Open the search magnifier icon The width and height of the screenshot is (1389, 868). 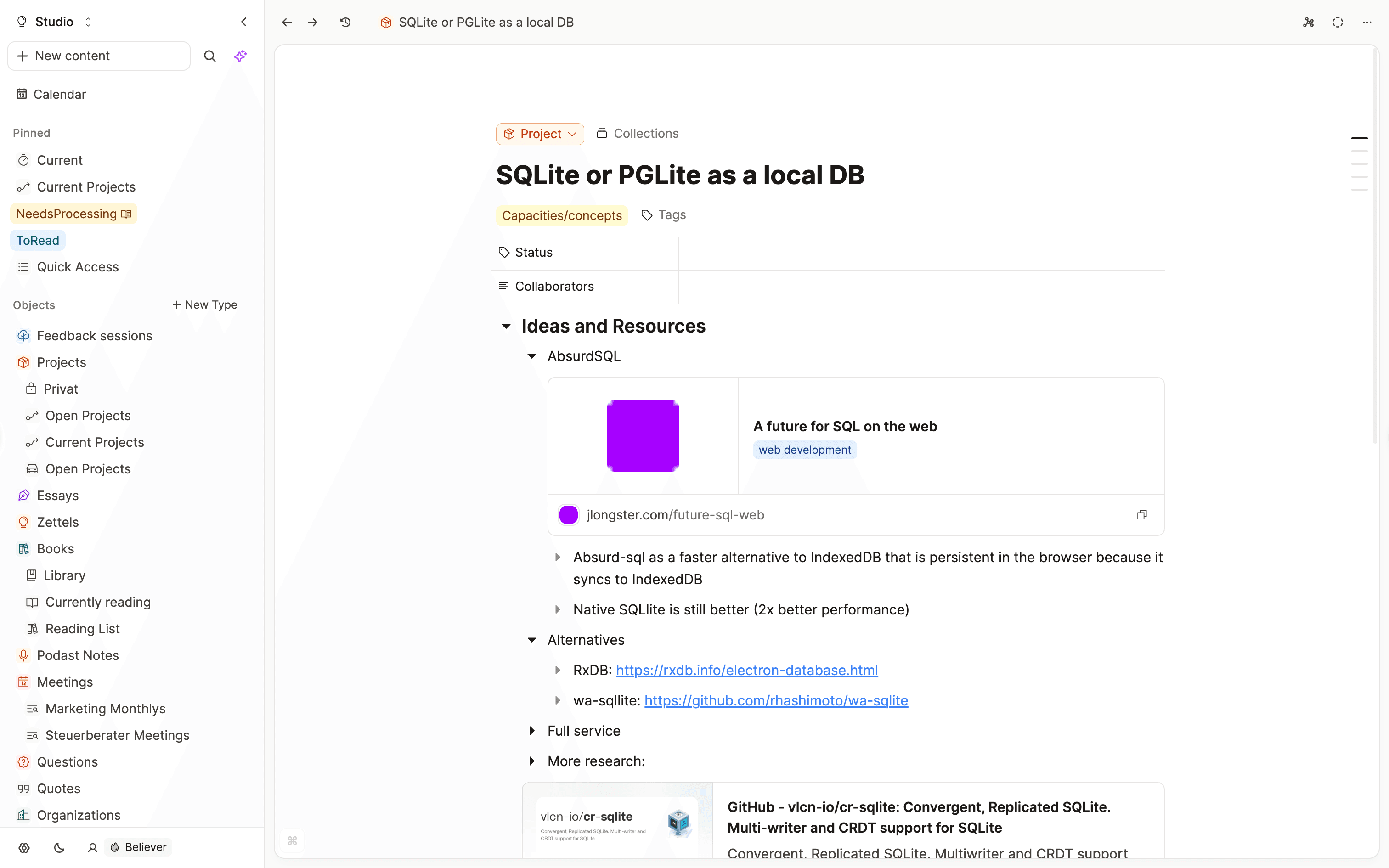210,56
